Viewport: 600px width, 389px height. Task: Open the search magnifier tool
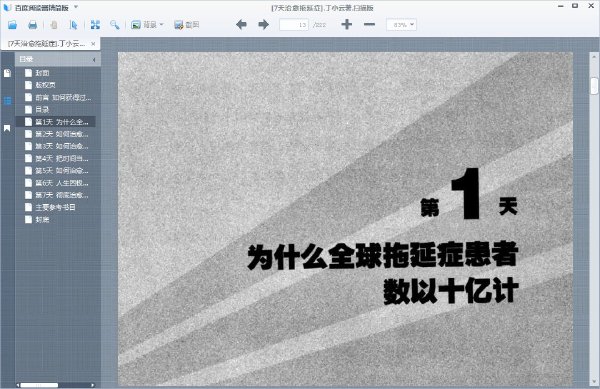(114, 25)
